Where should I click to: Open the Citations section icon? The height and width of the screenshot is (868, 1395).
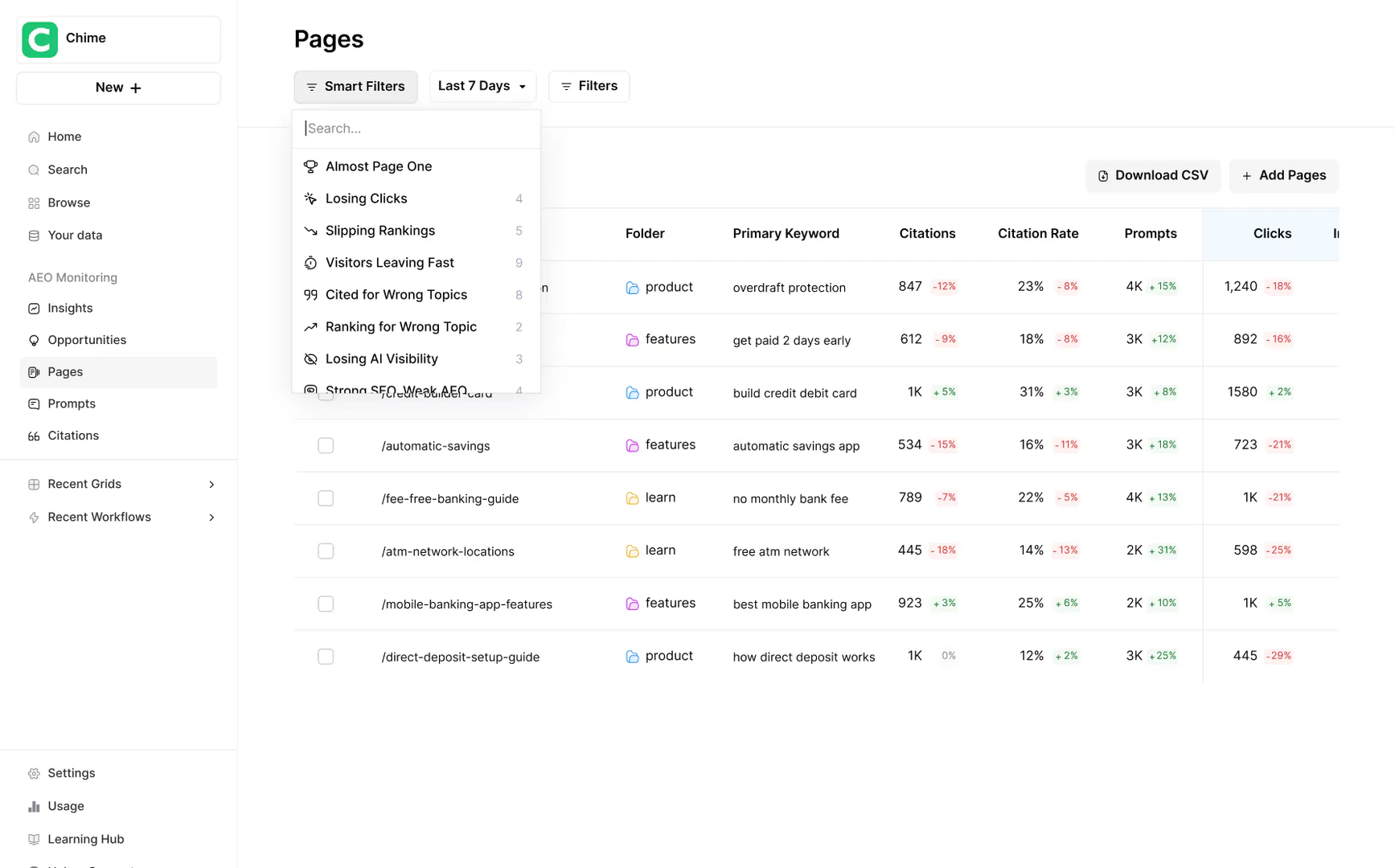click(x=33, y=436)
